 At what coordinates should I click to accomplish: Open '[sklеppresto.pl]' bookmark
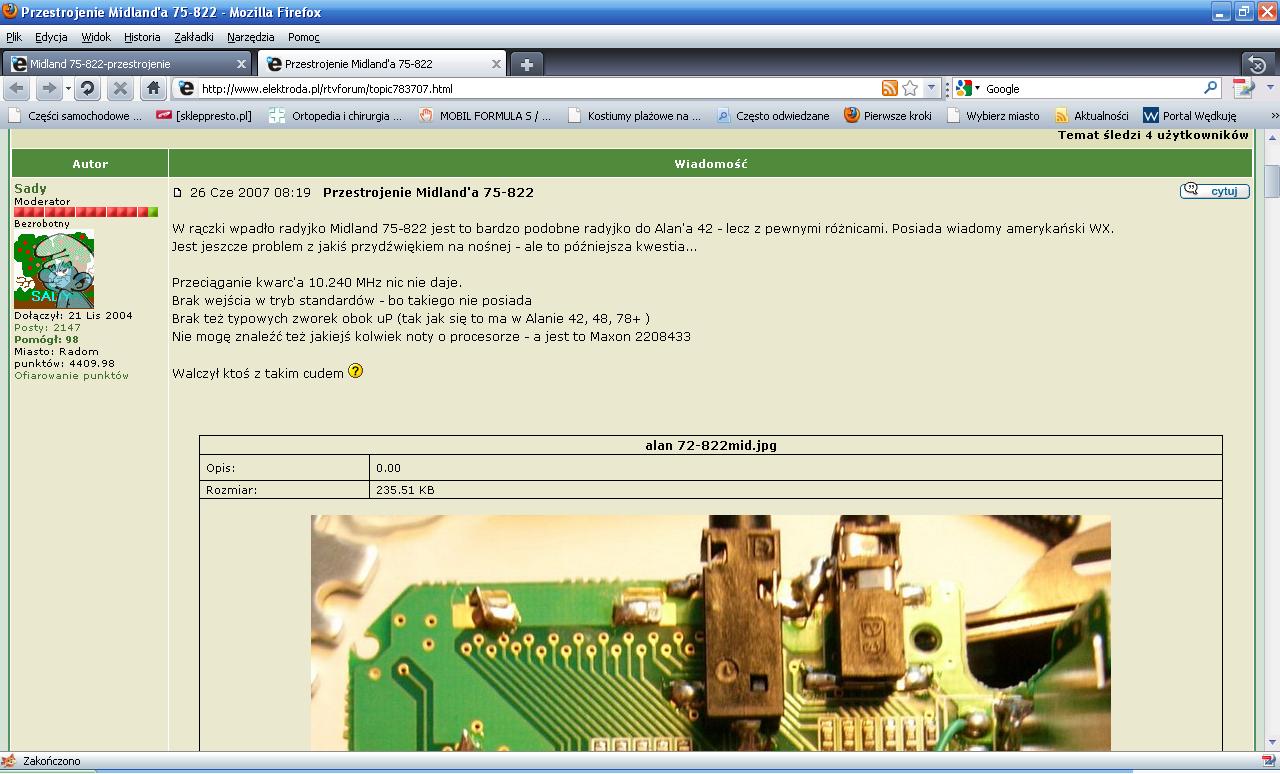[x=204, y=116]
